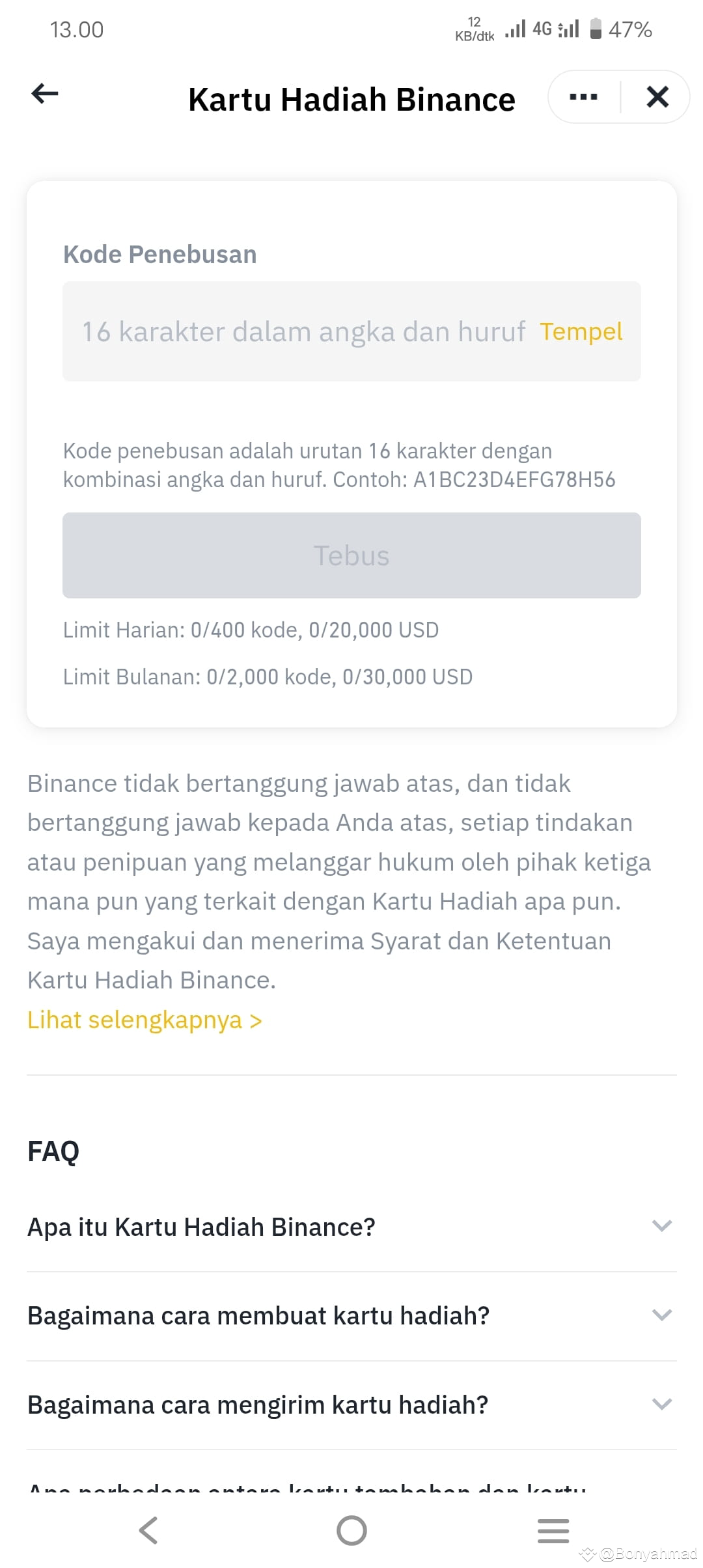Viewport: 703px width, 1568px height.
Task: Tap the battery status icon
Action: click(x=595, y=29)
